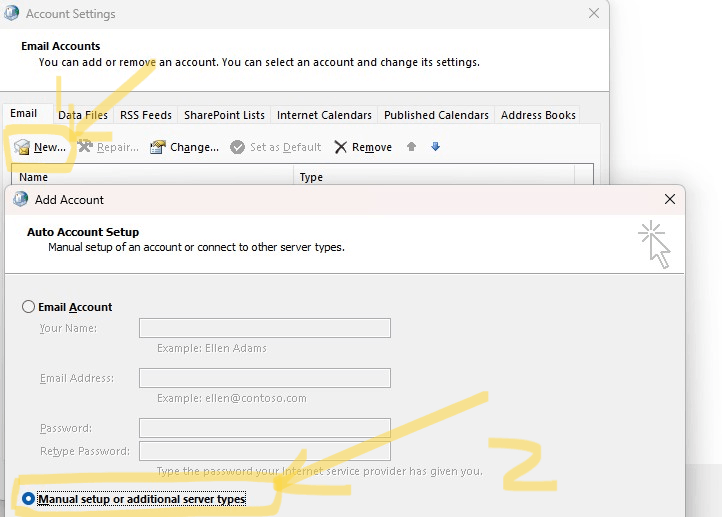Screen dimensions: 722x517
Task: Click the 'Auto Account Setup' heading
Action: tap(83, 232)
